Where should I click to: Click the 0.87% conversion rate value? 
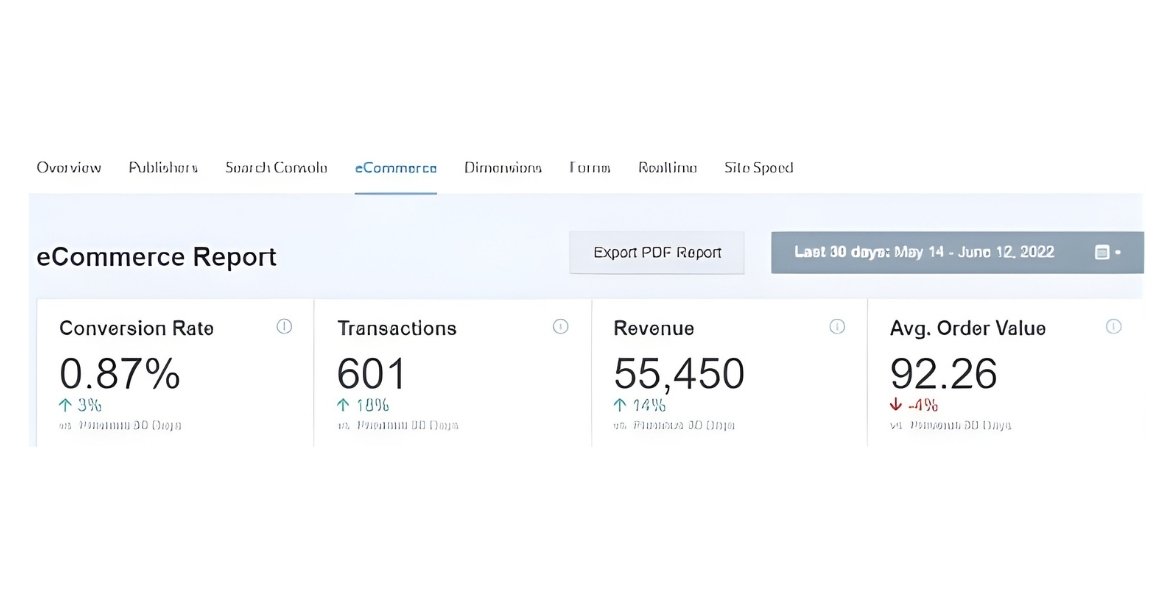[120, 374]
